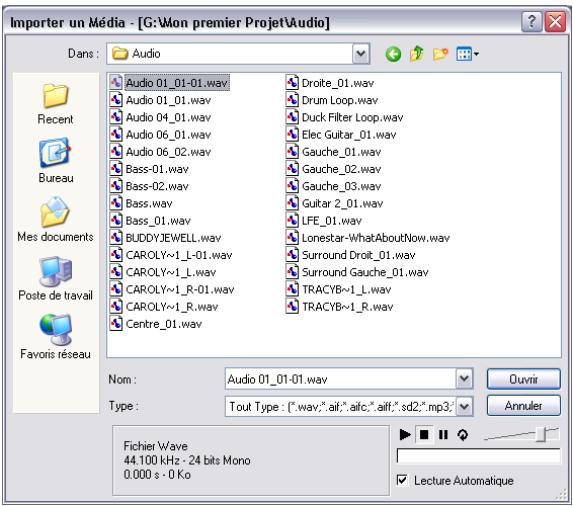
Task: Close the Importer un Média dialog
Action: [555, 22]
